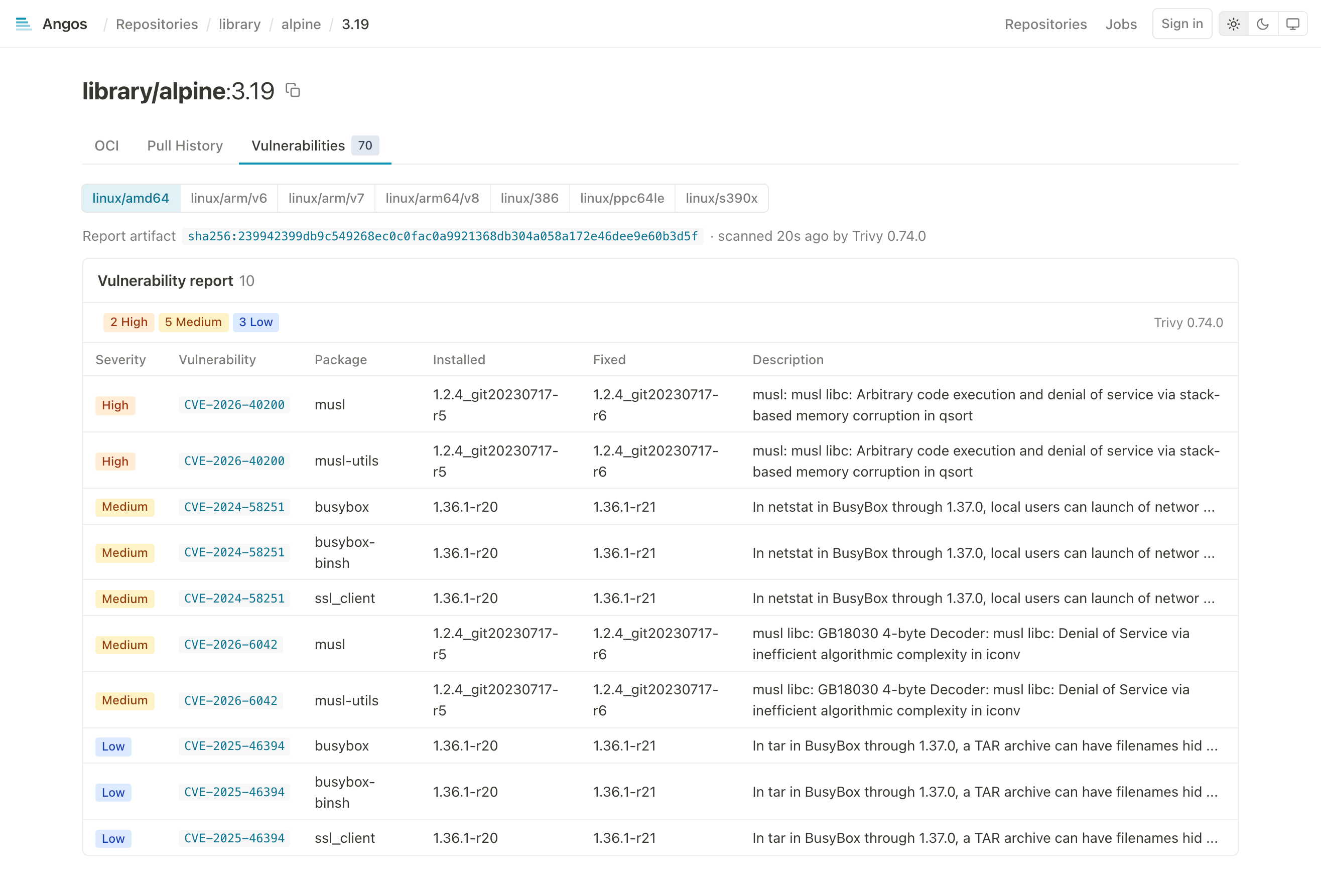Open CVE-2026-6042 for musl-utils
Screen dimensions: 1321x896
pos(231,700)
